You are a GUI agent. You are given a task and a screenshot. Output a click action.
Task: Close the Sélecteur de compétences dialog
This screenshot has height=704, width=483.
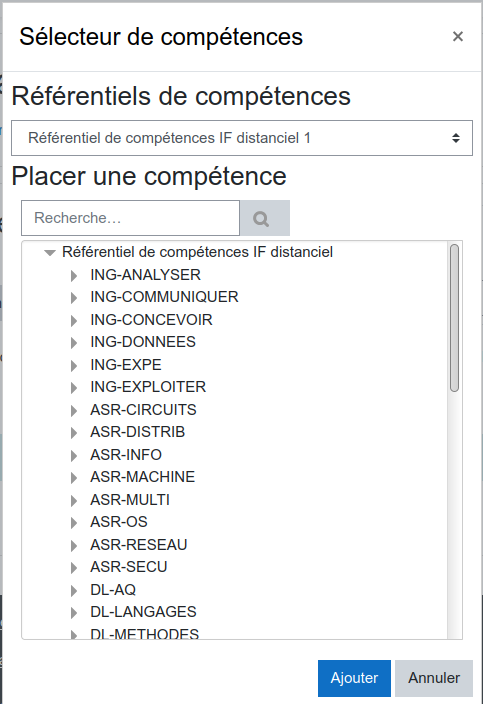tap(457, 36)
